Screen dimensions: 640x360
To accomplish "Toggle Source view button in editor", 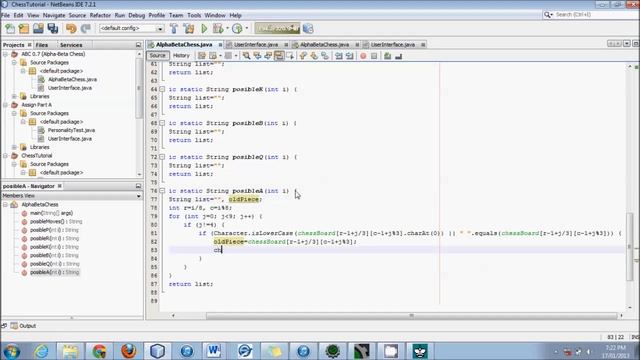I will click(x=158, y=56).
